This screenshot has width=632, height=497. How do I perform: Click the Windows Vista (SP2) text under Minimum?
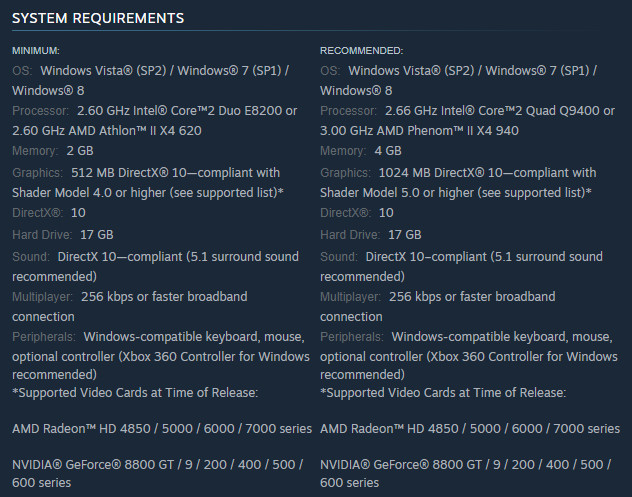tap(103, 71)
